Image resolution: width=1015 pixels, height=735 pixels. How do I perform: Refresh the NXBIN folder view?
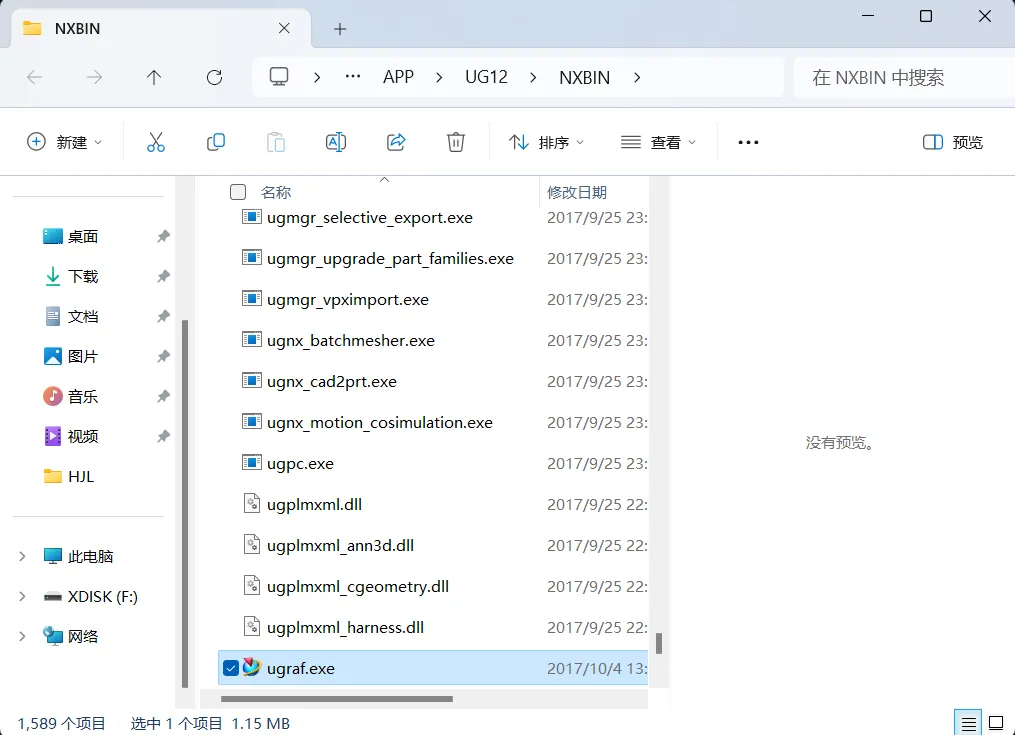(x=214, y=78)
